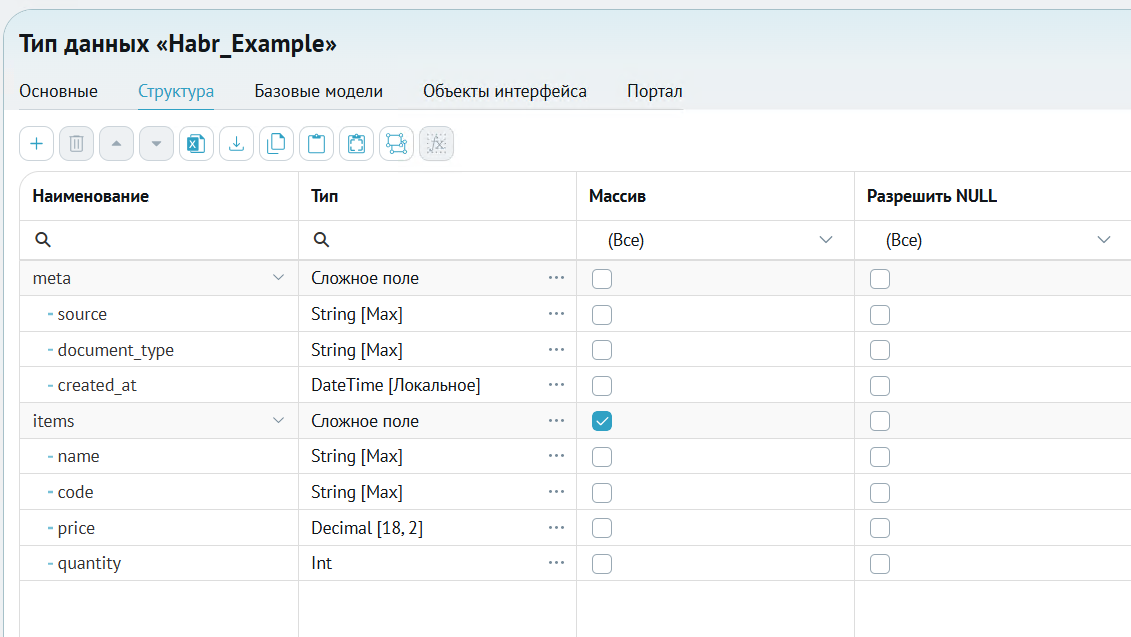Screen dimensions: 1131x637
Task: Open the Портал tab
Action: (x=655, y=92)
